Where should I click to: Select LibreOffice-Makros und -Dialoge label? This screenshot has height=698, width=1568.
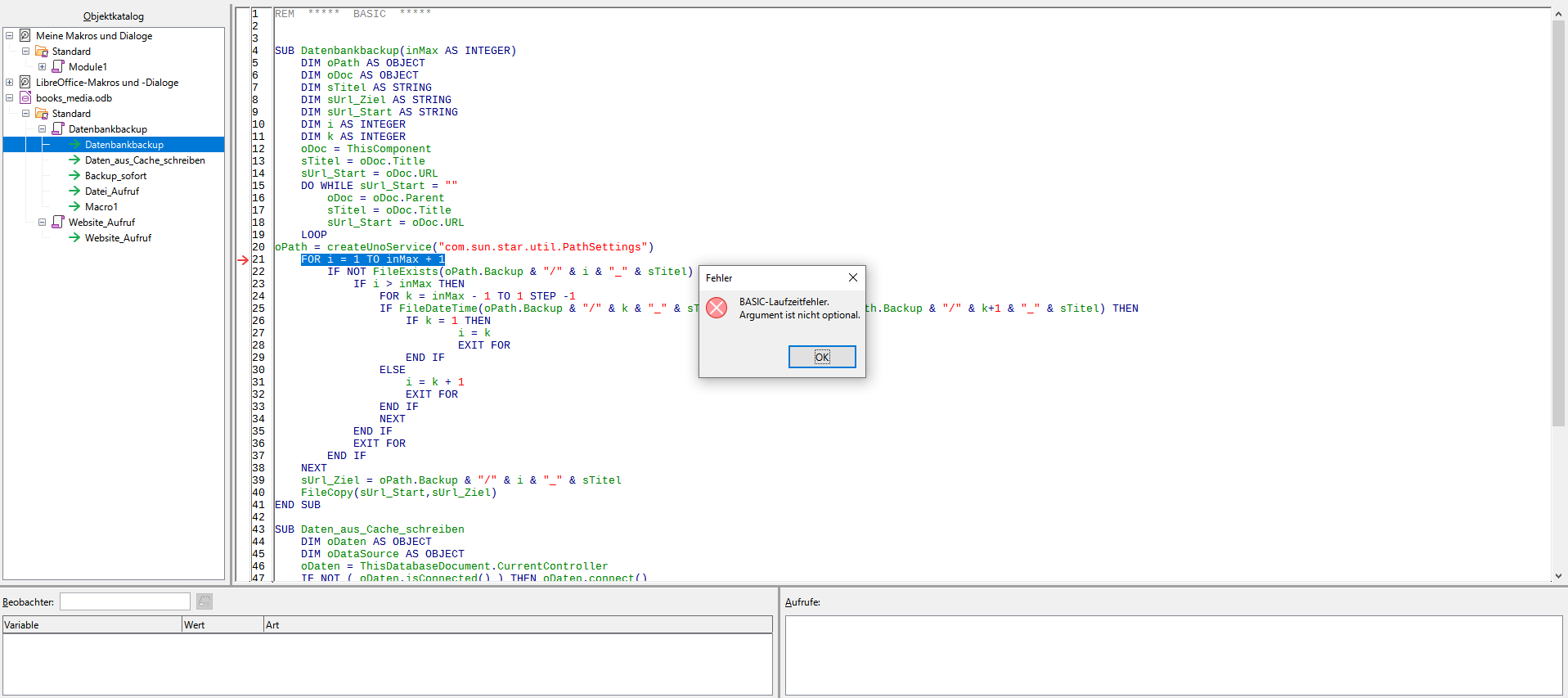[x=107, y=83]
